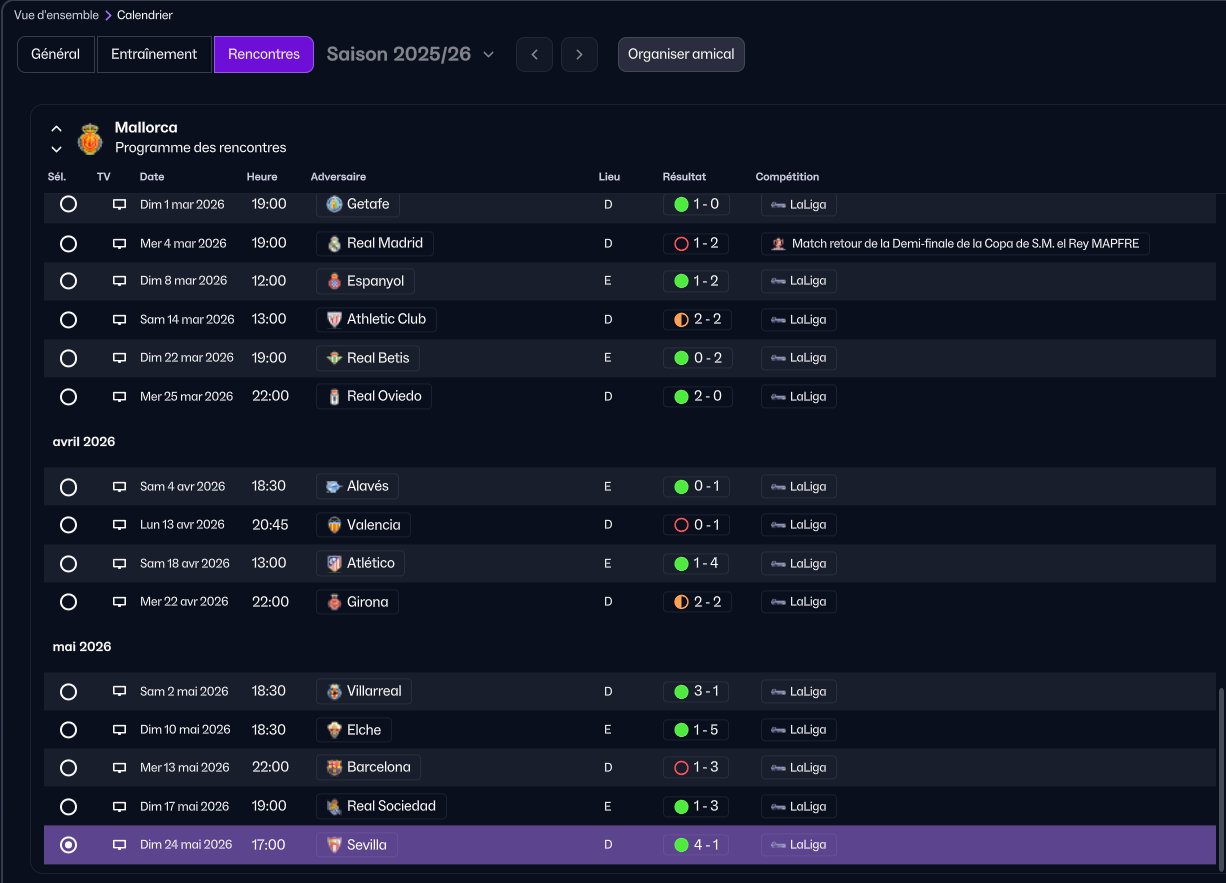Select the Real Sociedad match radio button
The width and height of the screenshot is (1226, 883).
coord(68,806)
